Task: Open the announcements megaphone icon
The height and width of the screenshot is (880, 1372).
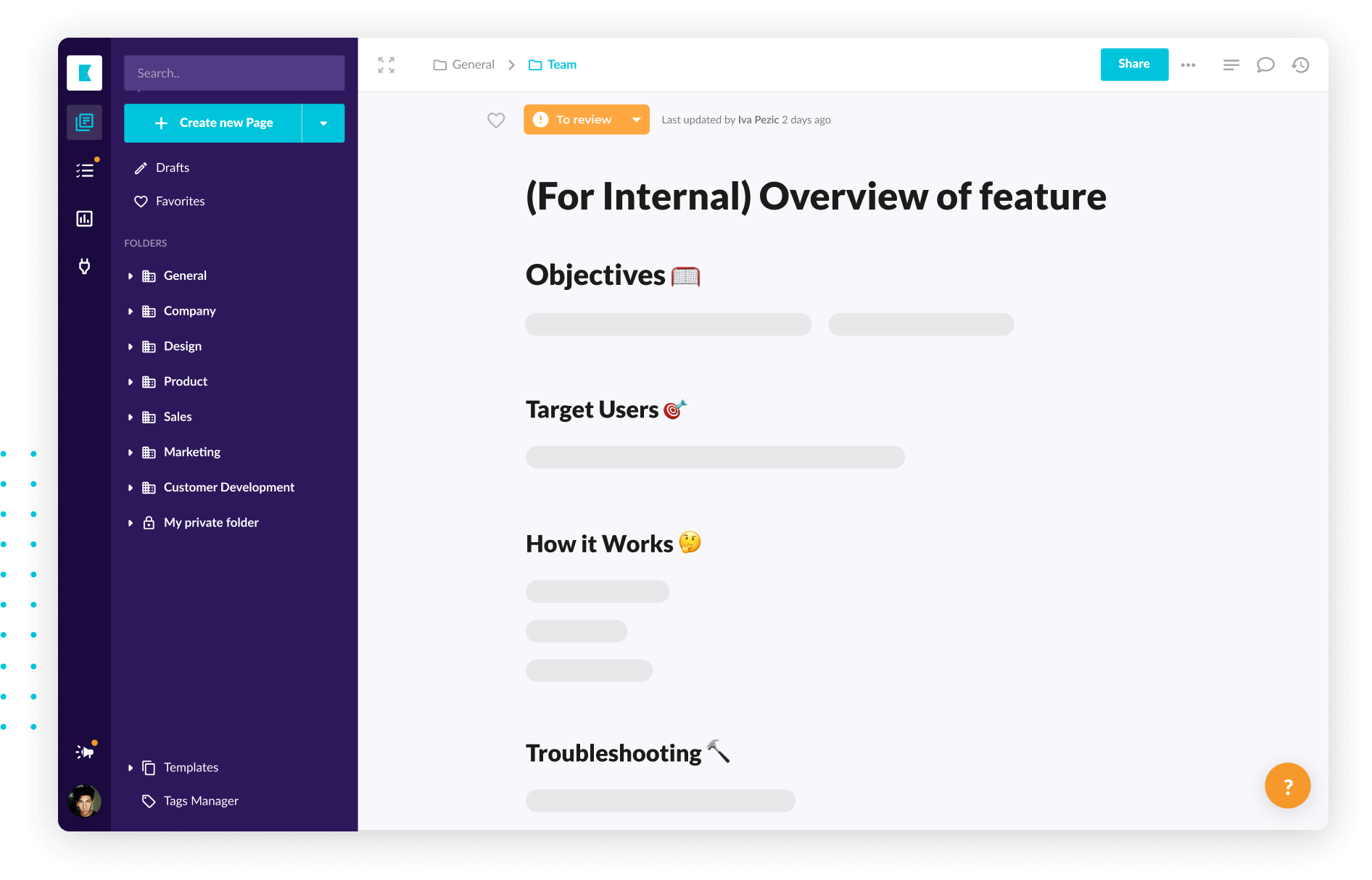Action: 85,752
